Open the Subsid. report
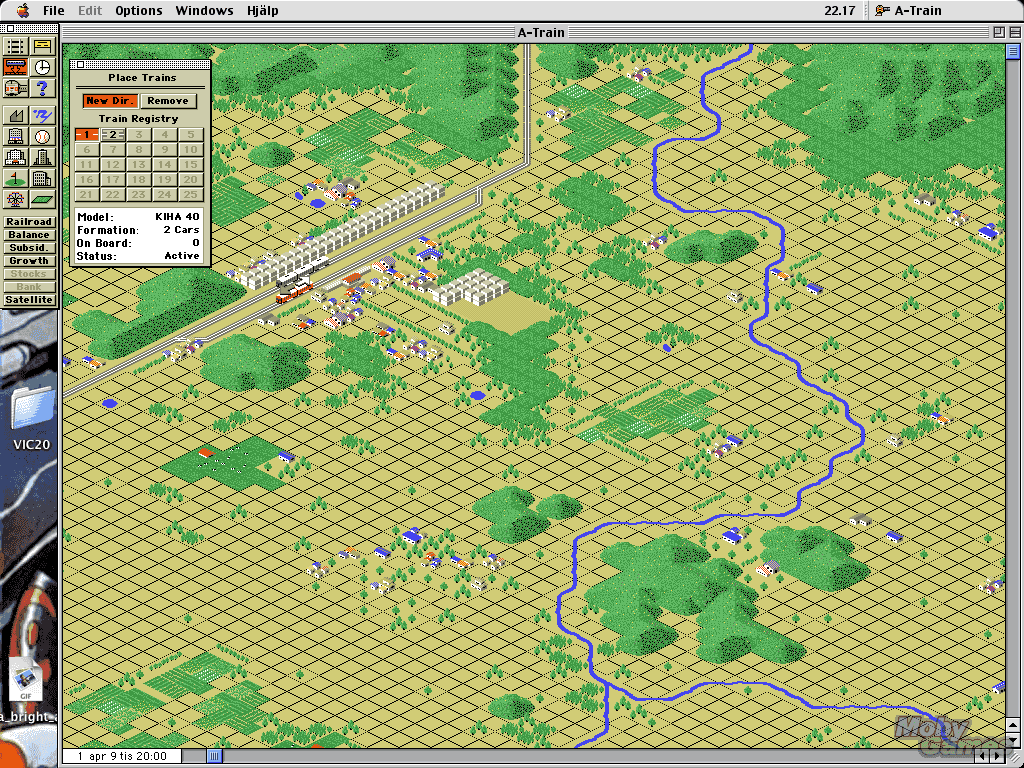This screenshot has height=768, width=1024. point(29,248)
